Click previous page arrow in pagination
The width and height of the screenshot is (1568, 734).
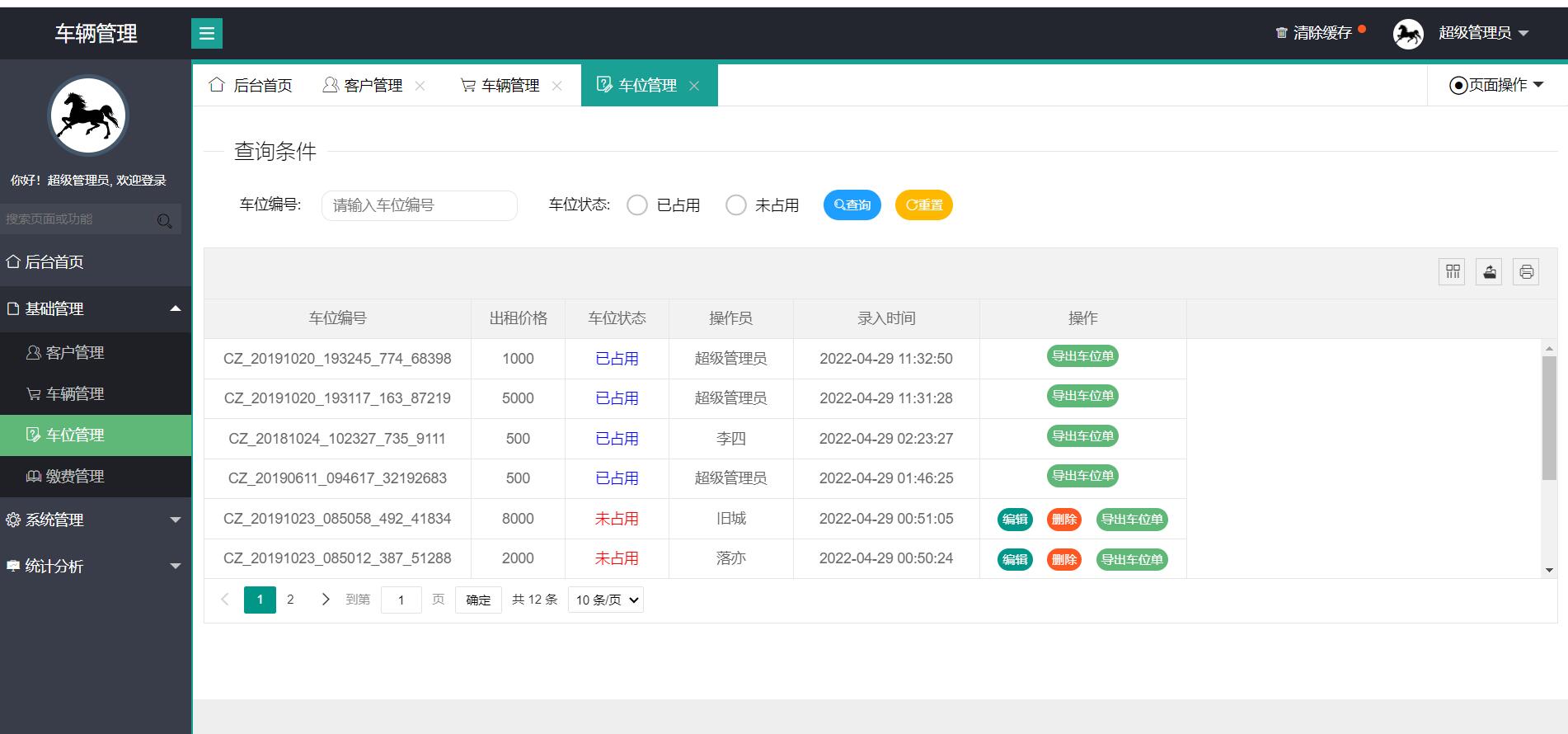225,600
